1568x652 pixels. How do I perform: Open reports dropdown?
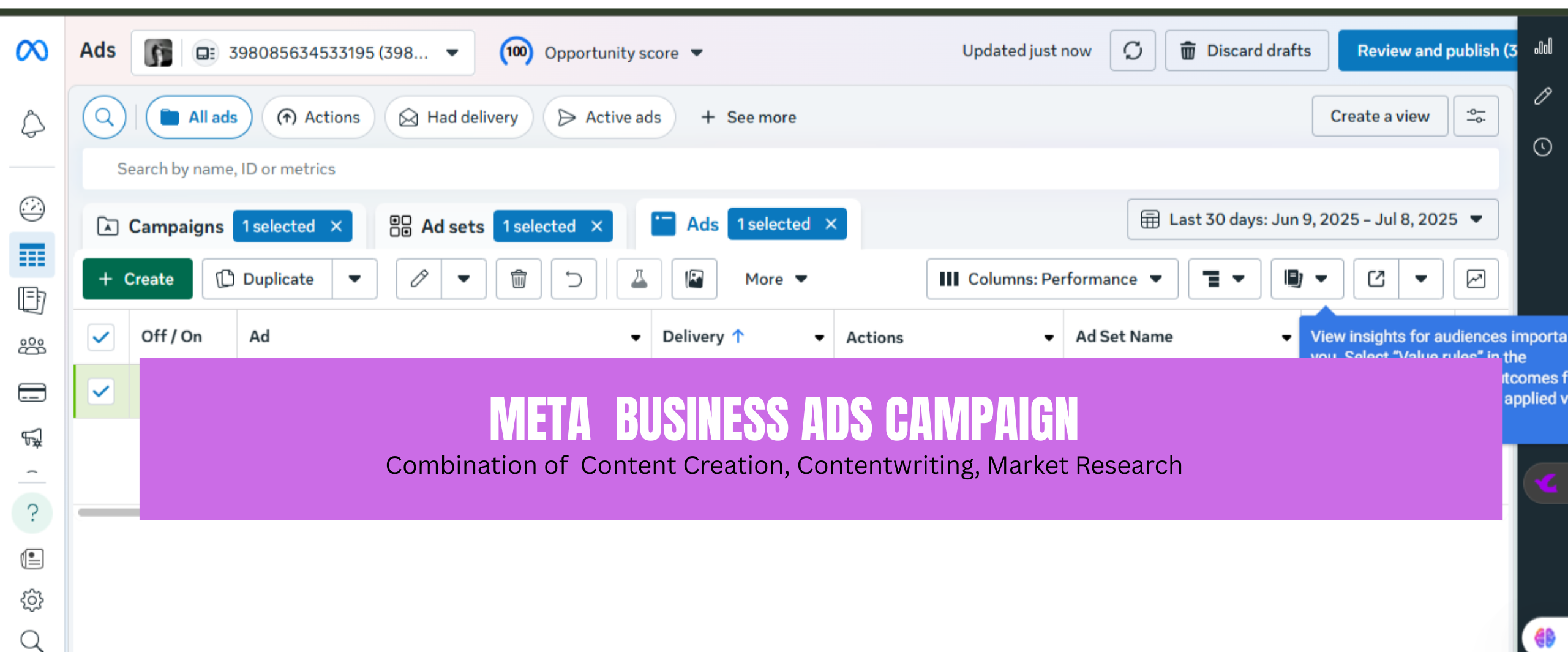(1307, 279)
